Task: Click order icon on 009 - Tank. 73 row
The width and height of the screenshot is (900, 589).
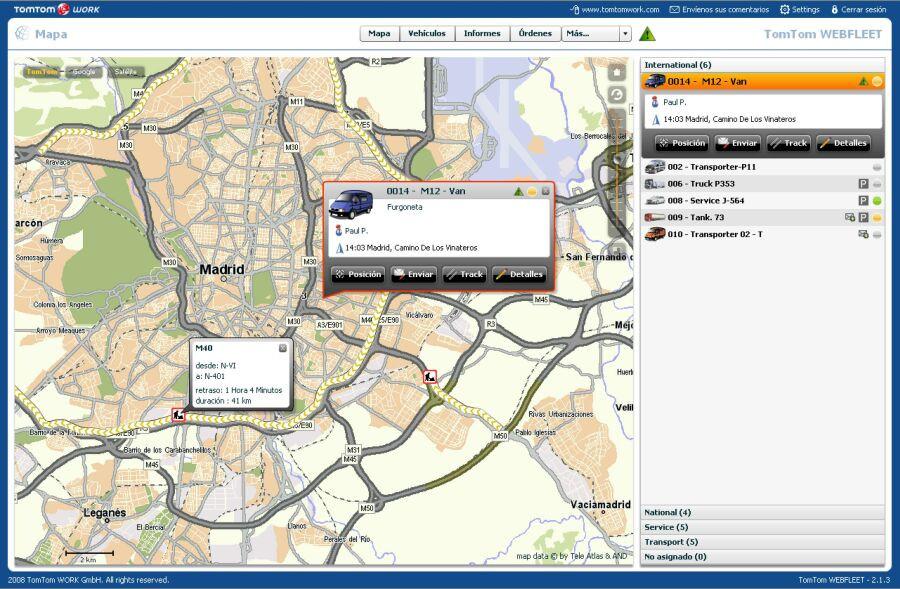Action: (x=850, y=217)
